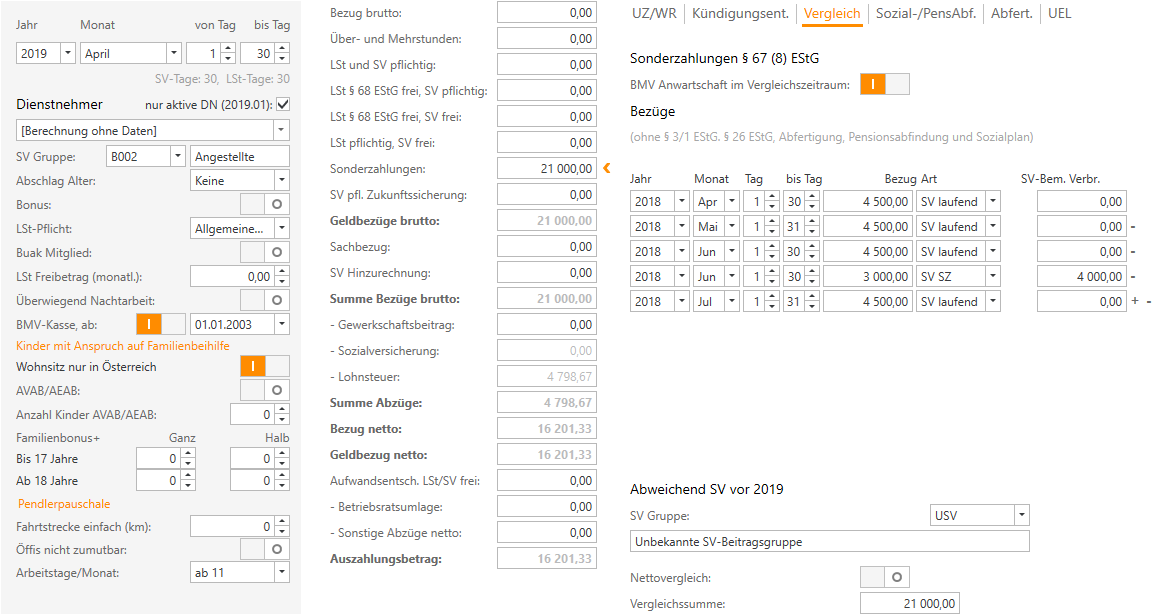The height and width of the screenshot is (615, 1156).
Task: Adjust Fahrtstrecke einfach (km) stepper
Action: coord(282,527)
